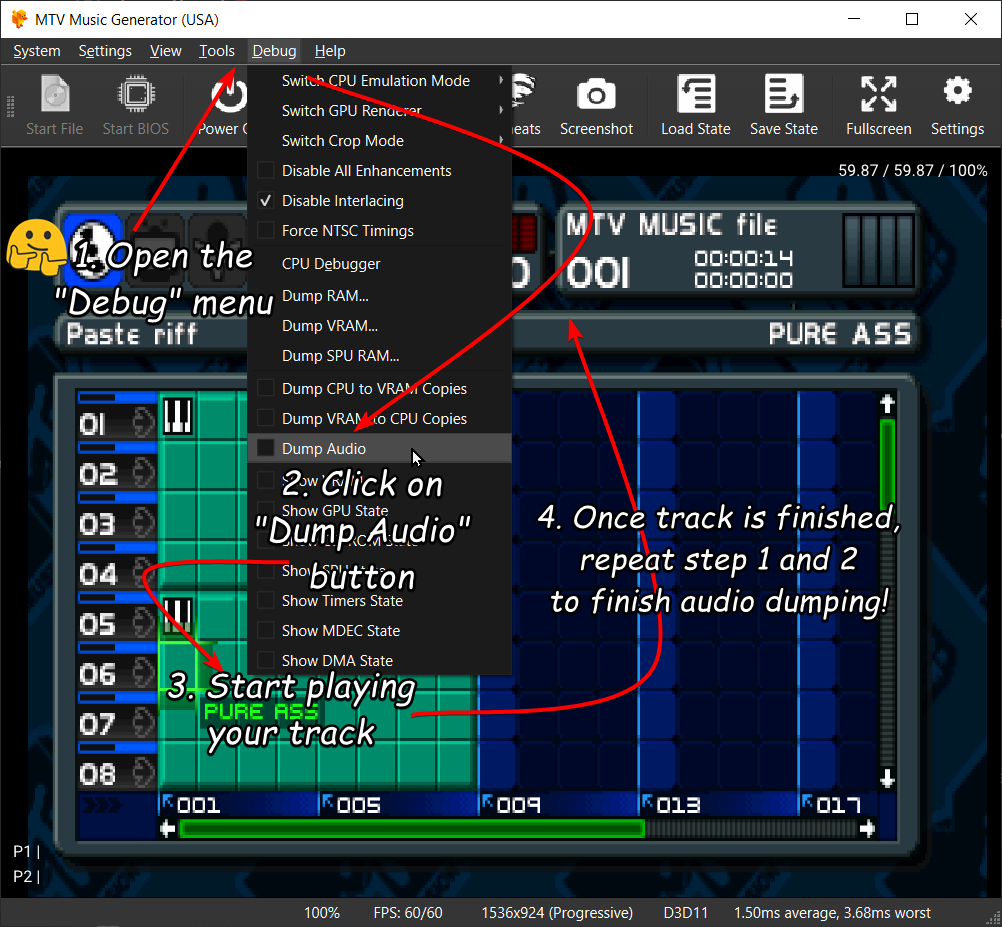Viewport: 1002px width, 927px height.
Task: Click the FPS: 60/60 status bar entry
Action: (408, 913)
